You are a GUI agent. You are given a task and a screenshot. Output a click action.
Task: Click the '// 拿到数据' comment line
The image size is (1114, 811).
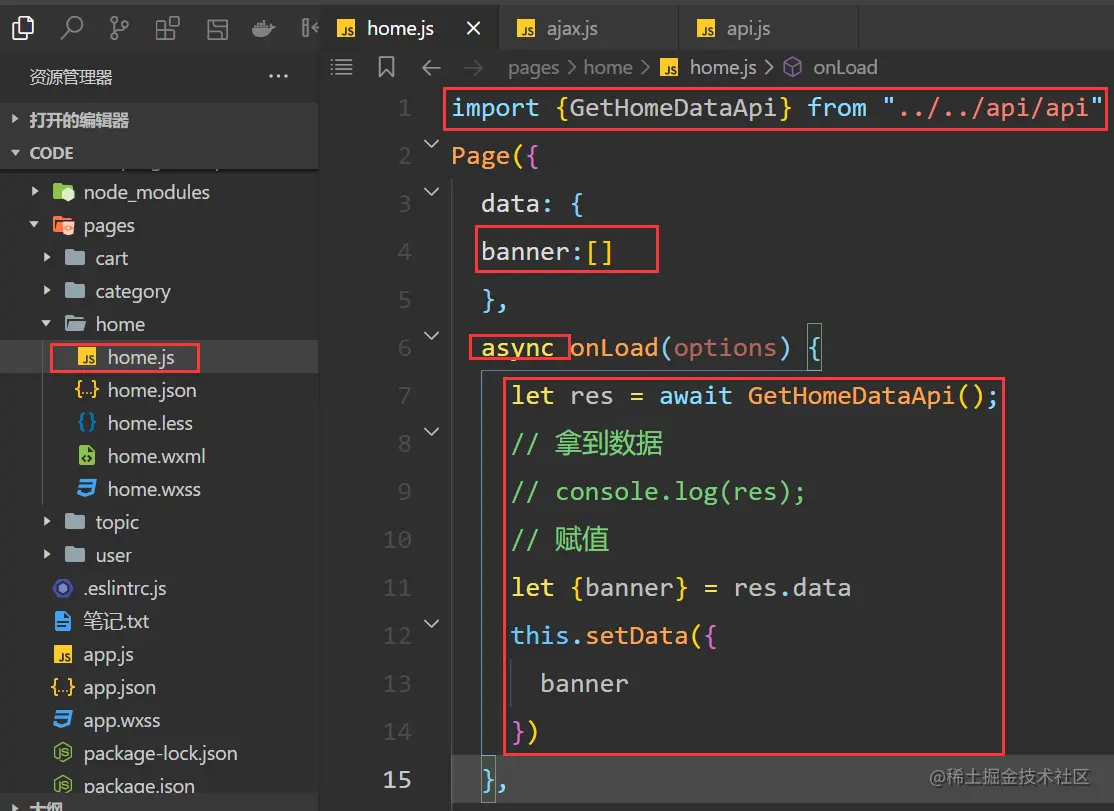point(587,443)
